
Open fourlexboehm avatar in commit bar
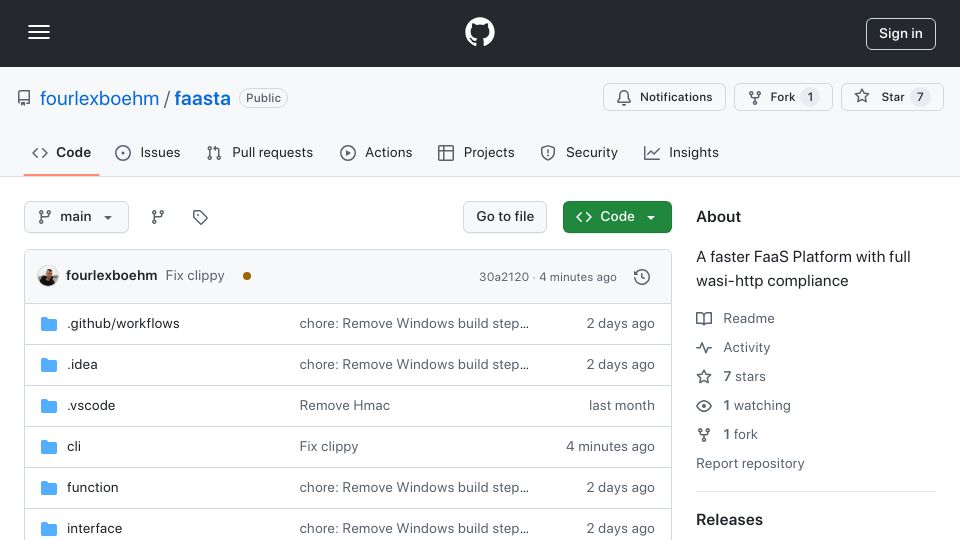pyautogui.click(x=48, y=276)
